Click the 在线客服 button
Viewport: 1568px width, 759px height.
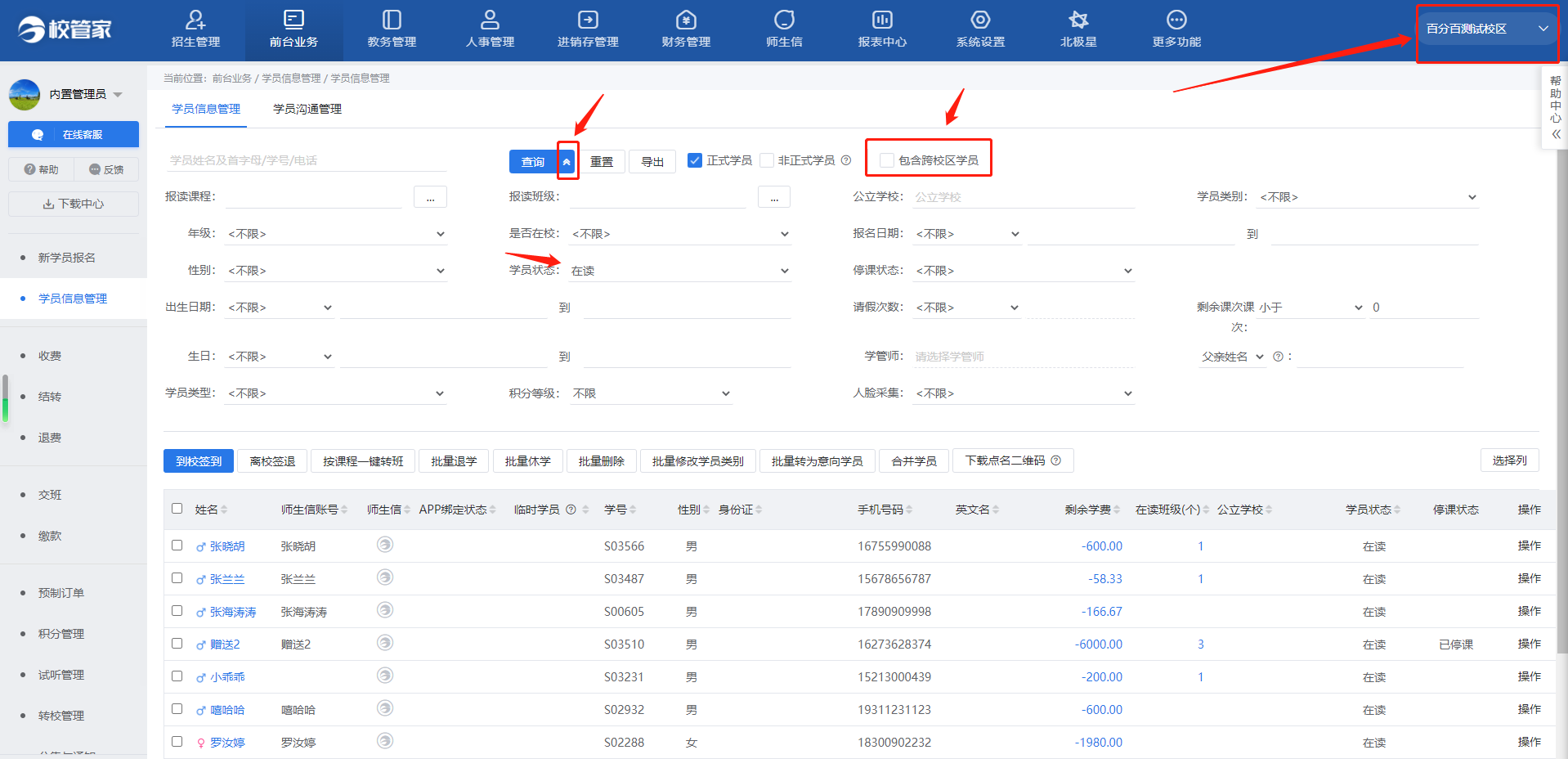[74, 134]
